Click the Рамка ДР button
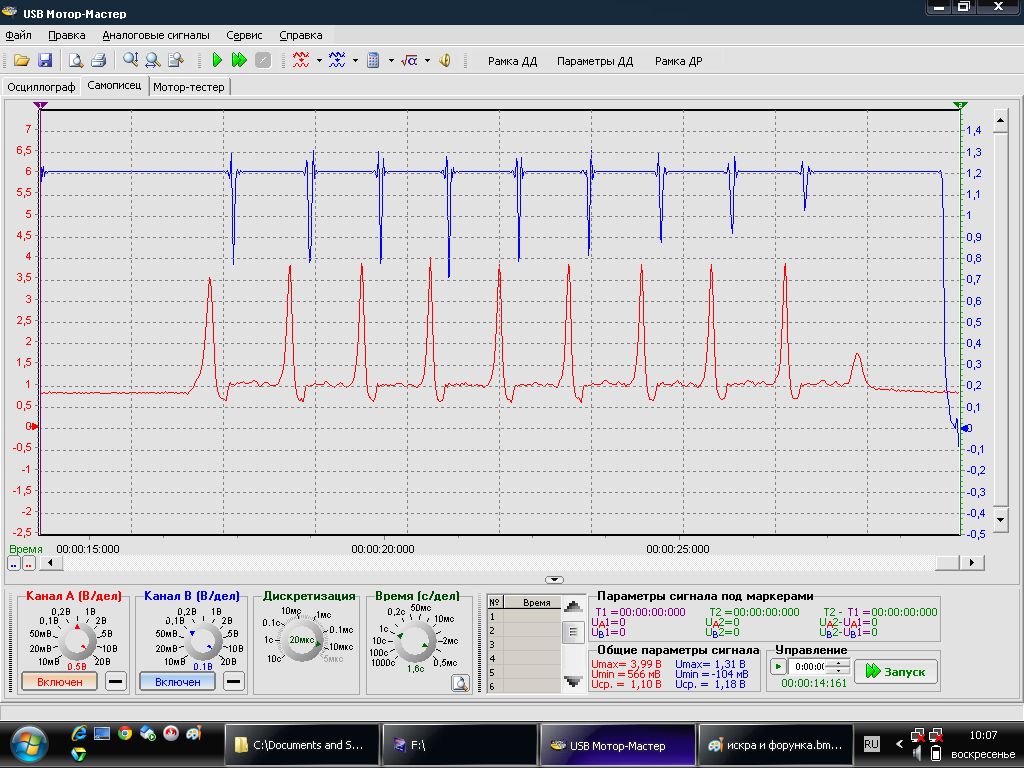1024x768 pixels. tap(679, 61)
